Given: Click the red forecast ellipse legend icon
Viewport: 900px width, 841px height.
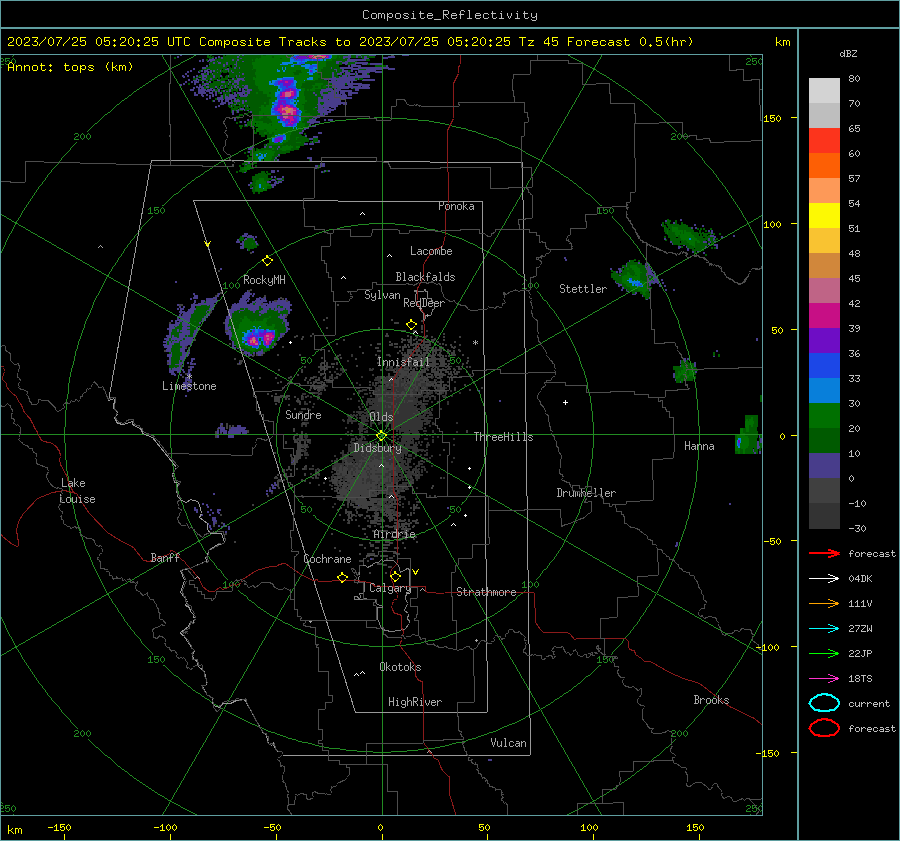Looking at the screenshot, I should [x=824, y=728].
